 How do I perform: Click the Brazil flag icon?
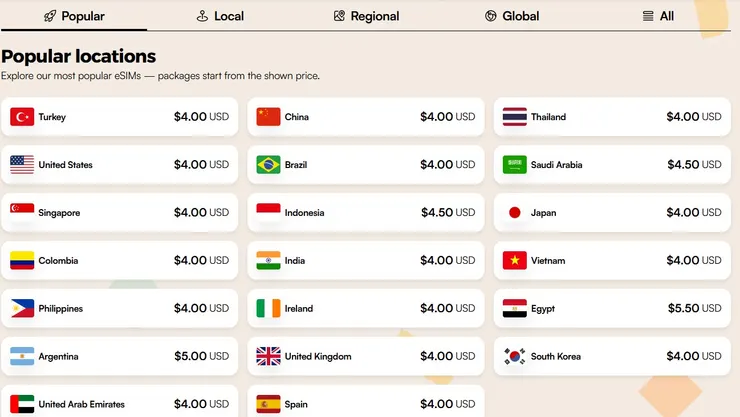coord(268,165)
